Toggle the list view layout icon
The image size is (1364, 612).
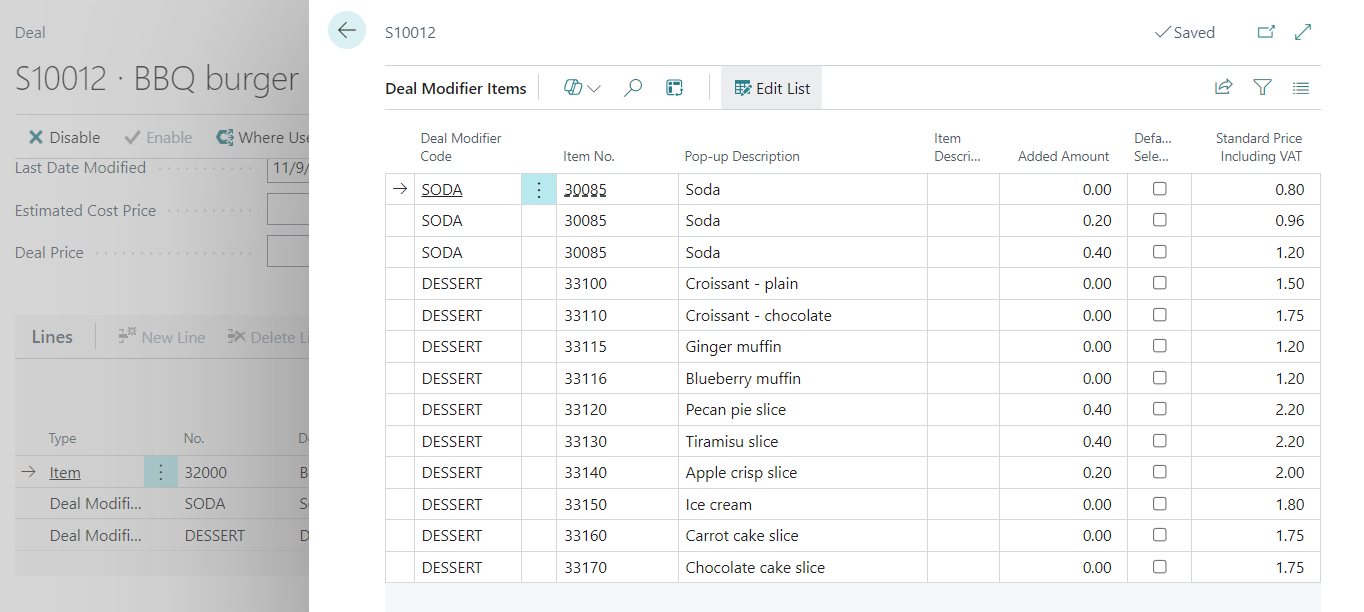coord(1301,88)
